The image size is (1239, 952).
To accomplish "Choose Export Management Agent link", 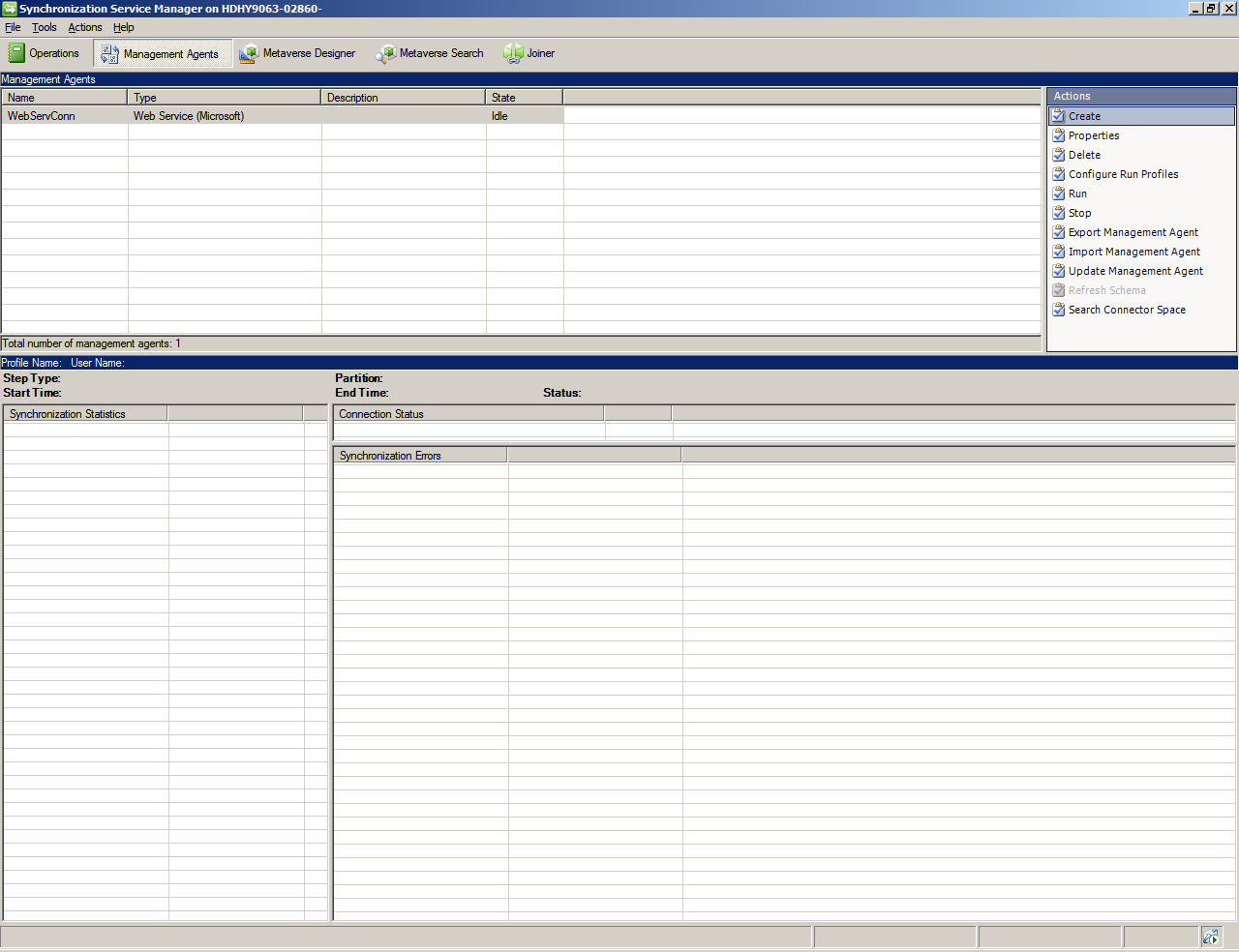I will [x=1133, y=232].
